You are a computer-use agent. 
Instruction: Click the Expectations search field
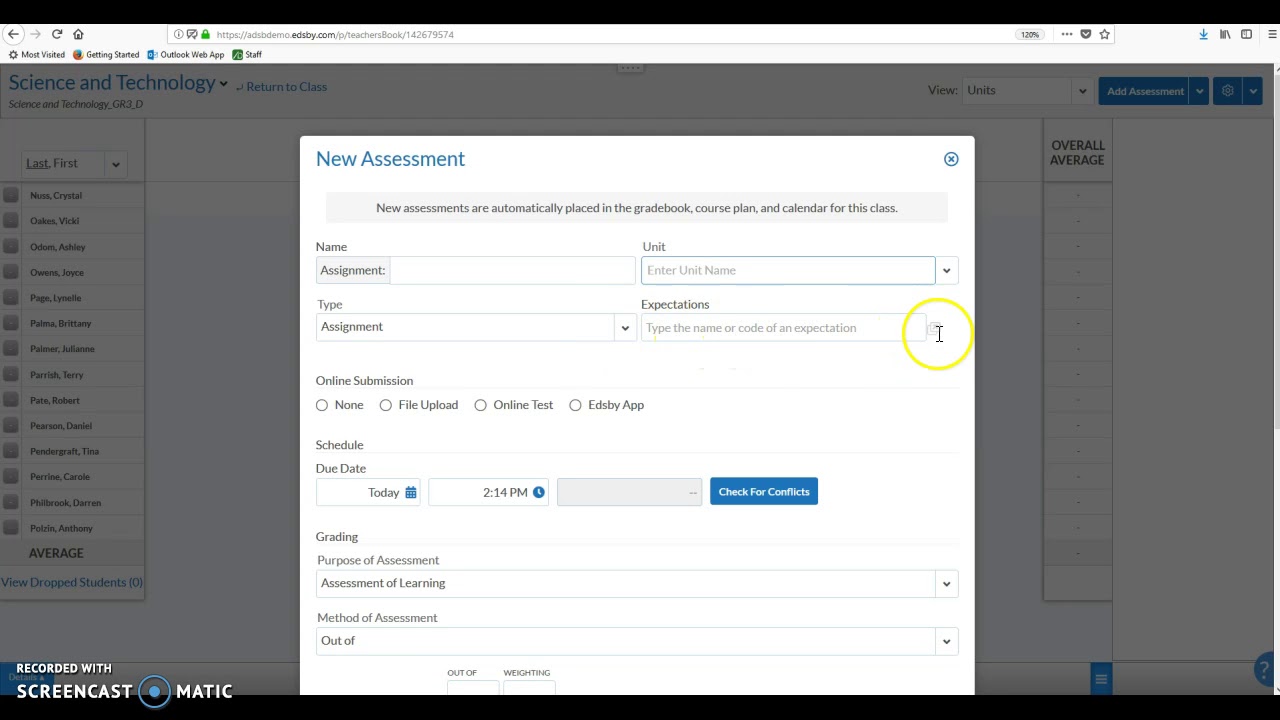tap(783, 328)
